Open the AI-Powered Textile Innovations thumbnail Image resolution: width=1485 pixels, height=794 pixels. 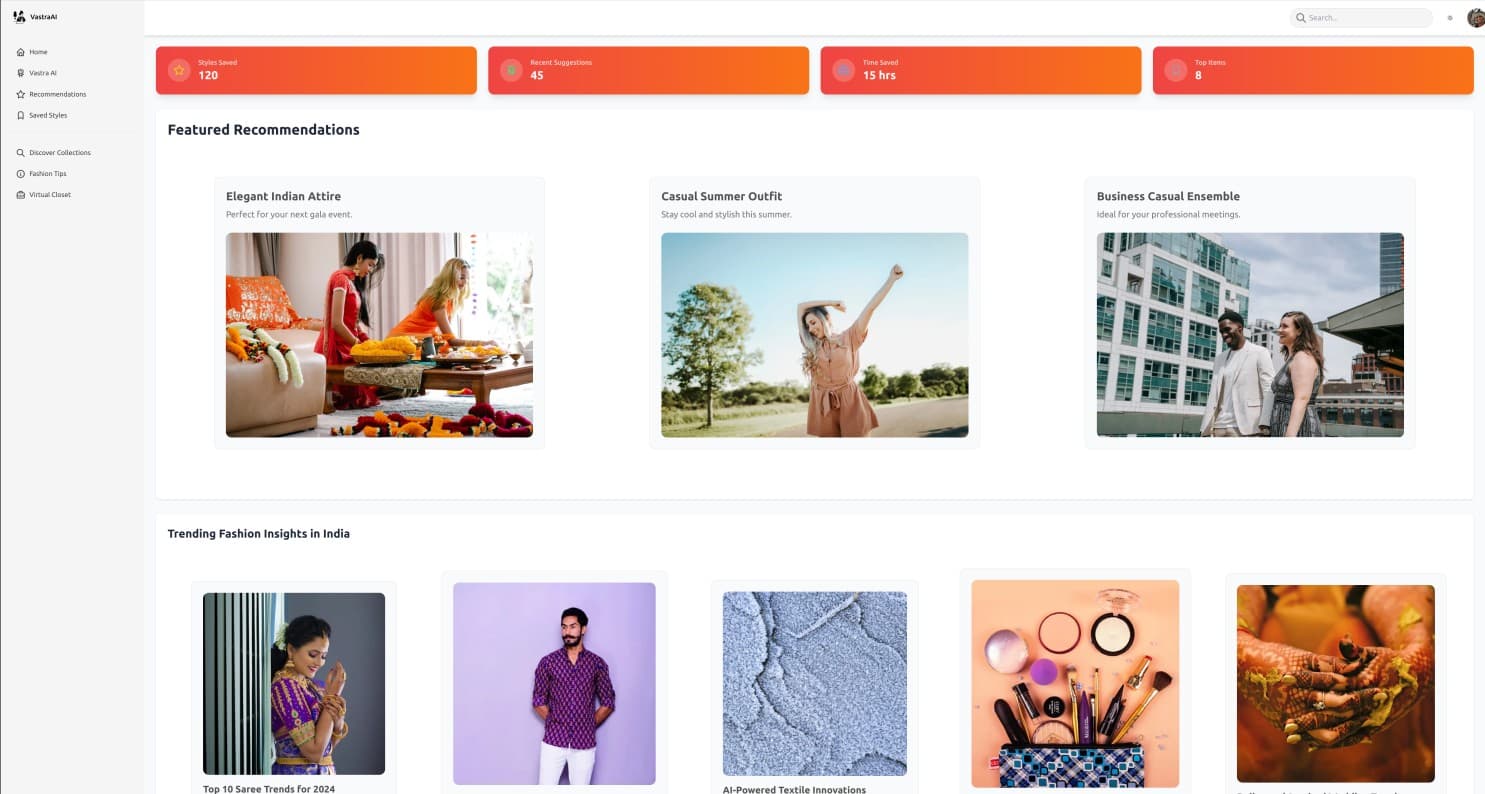[814, 683]
